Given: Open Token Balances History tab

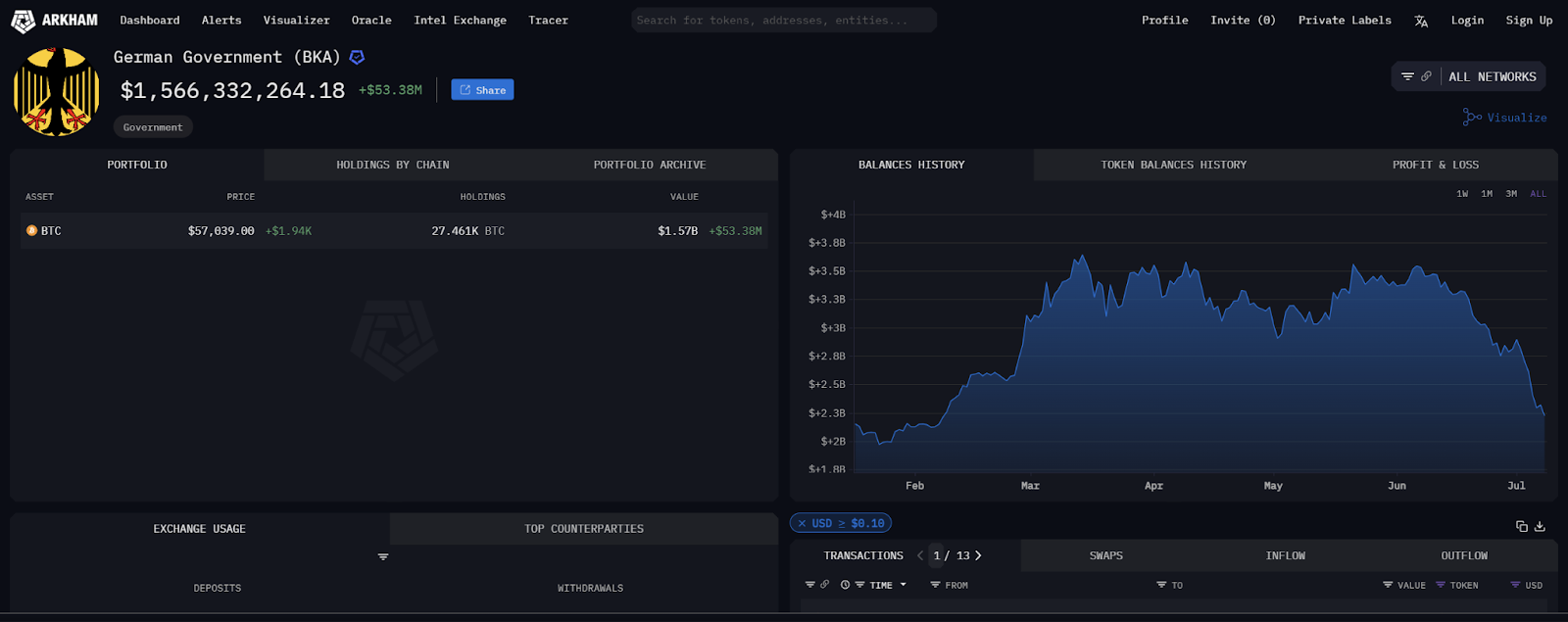Looking at the screenshot, I should coord(1173,165).
